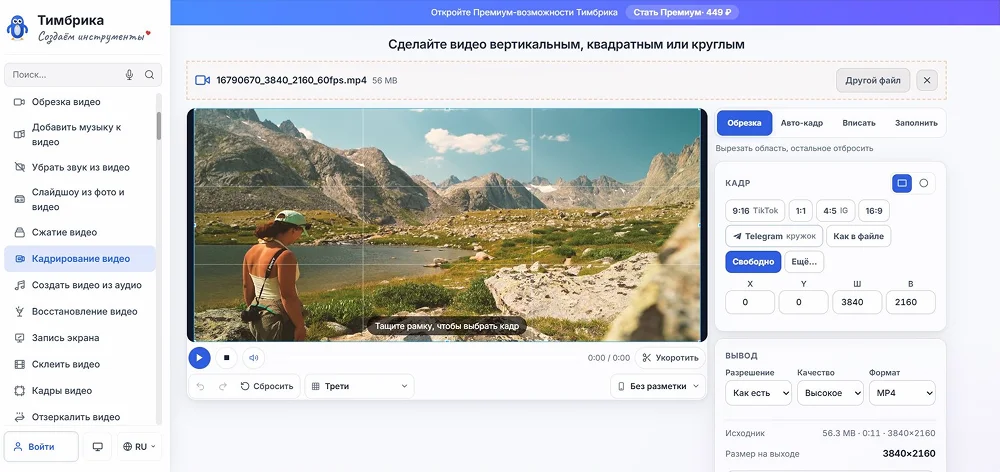Image resolution: width=1000 pixels, height=472 pixels.
Task: Stop the video playback
Action: pos(226,358)
